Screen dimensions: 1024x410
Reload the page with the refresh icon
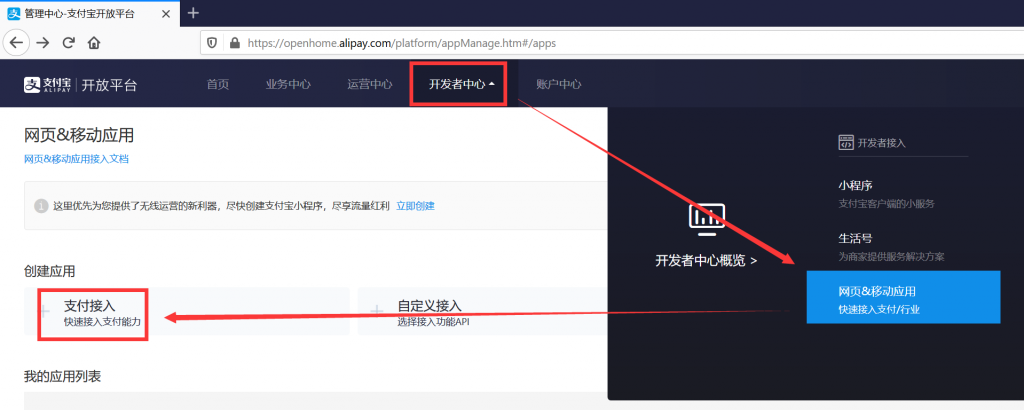(69, 43)
